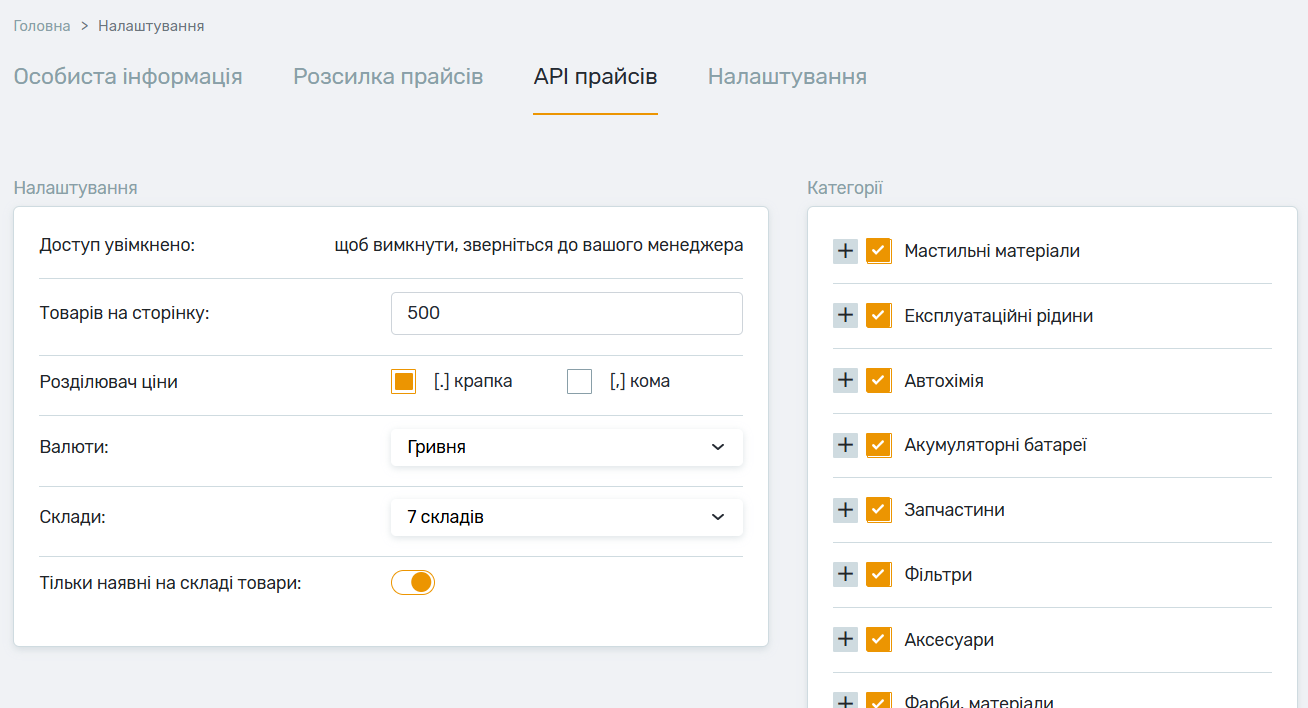Screen dimensions: 1308x708
Task: Expand the Мастильні матеріали category
Action: click(845, 251)
